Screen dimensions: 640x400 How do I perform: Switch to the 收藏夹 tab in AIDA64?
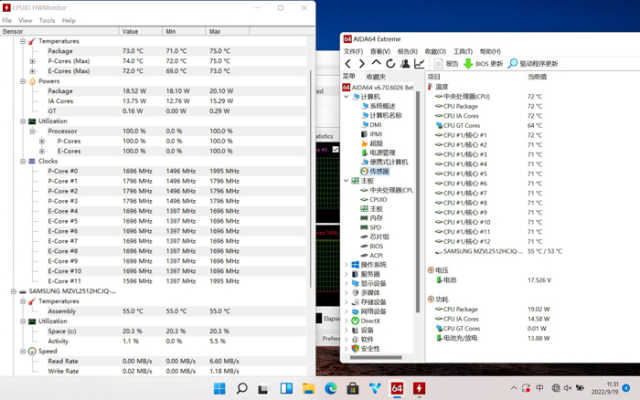pyautogui.click(x=376, y=76)
